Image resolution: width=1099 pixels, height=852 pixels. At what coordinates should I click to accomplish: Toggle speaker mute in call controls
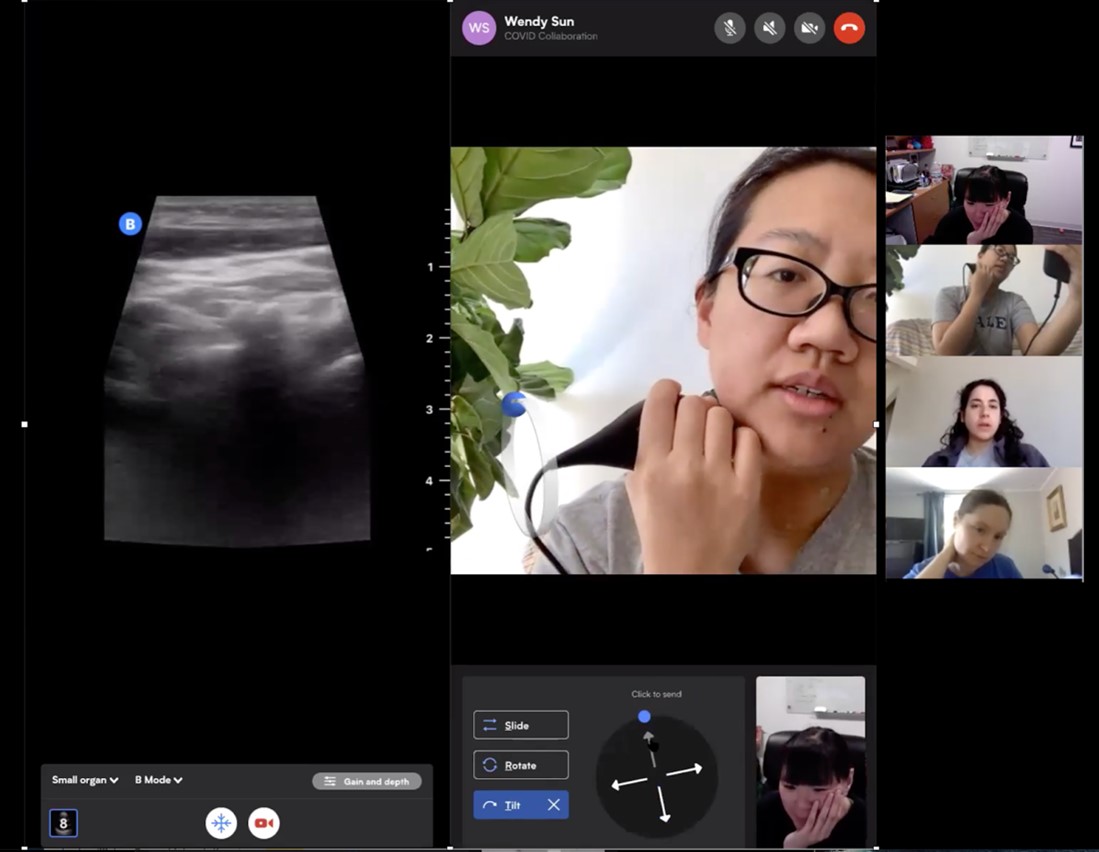coord(769,28)
